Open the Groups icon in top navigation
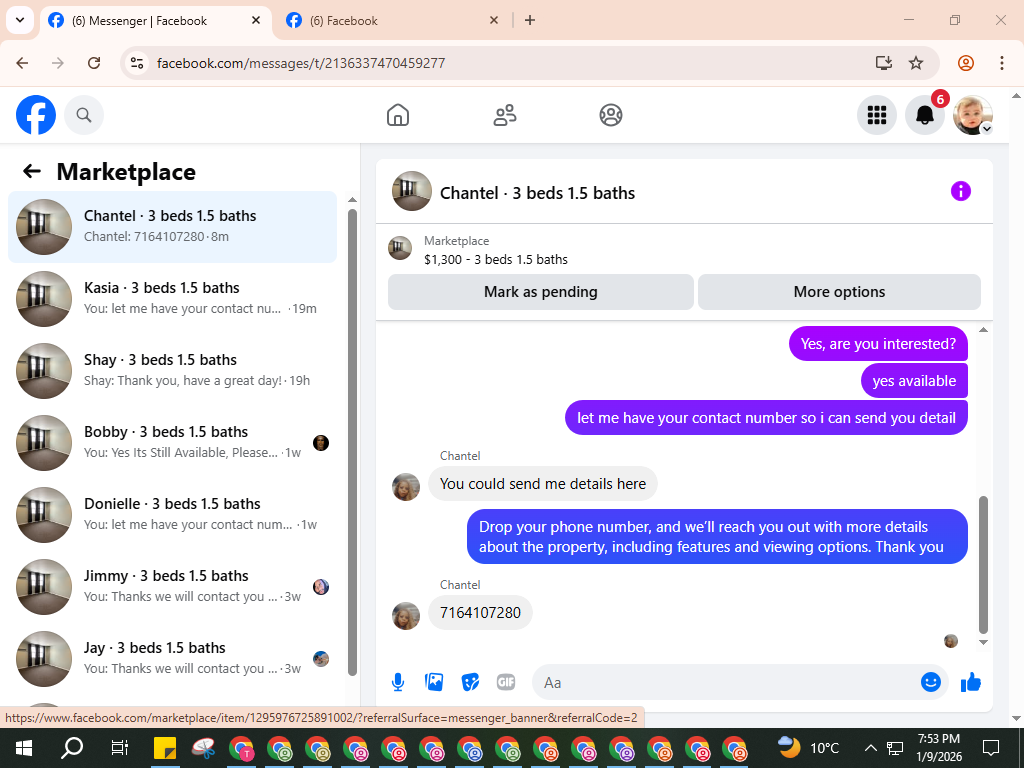 coord(611,115)
